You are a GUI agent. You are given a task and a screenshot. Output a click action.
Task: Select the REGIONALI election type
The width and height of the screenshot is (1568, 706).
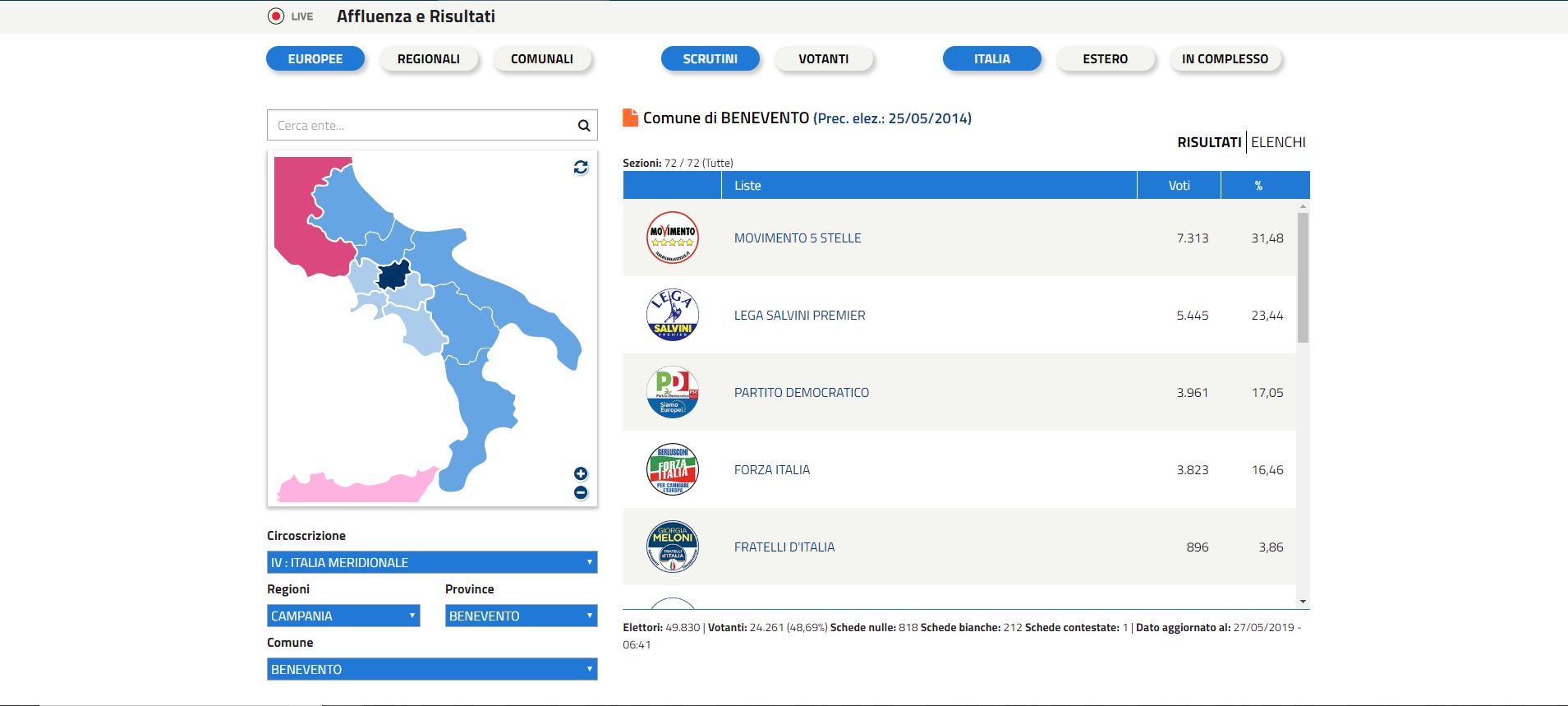point(429,59)
